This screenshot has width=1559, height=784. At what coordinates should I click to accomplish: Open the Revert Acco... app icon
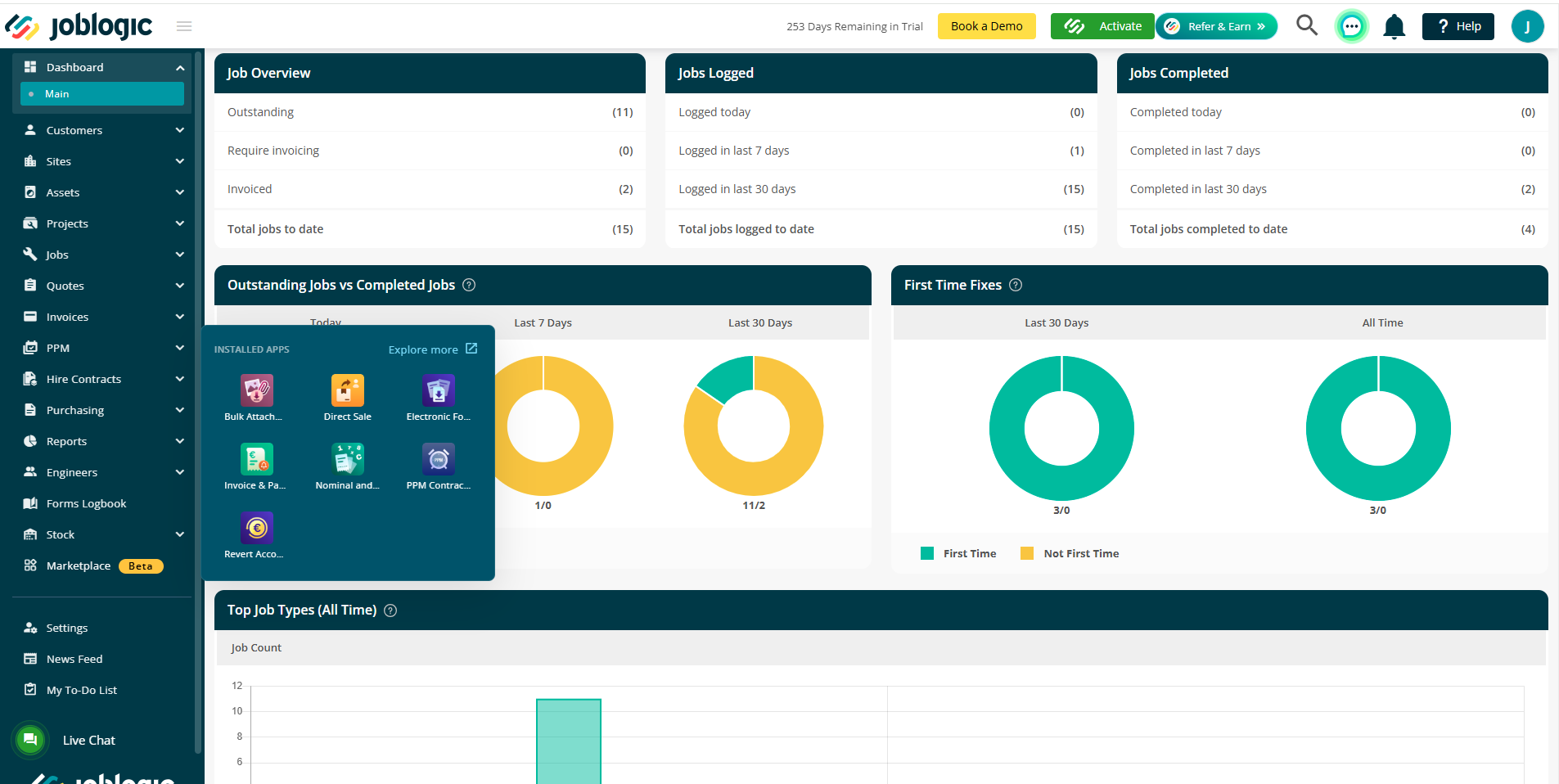[x=256, y=528]
